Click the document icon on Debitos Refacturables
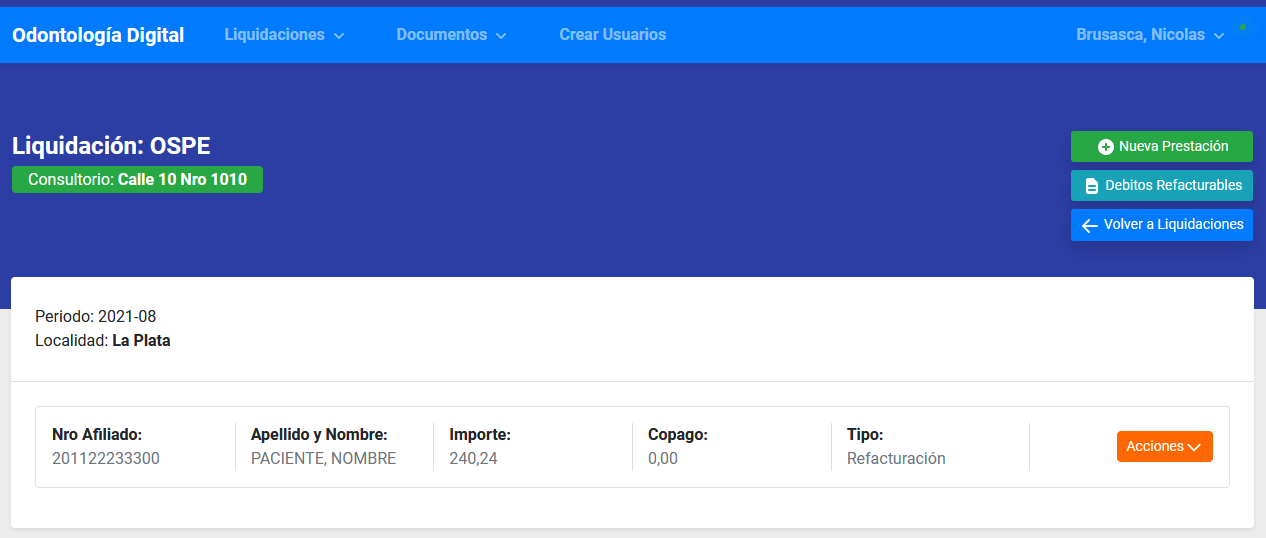 point(1092,186)
